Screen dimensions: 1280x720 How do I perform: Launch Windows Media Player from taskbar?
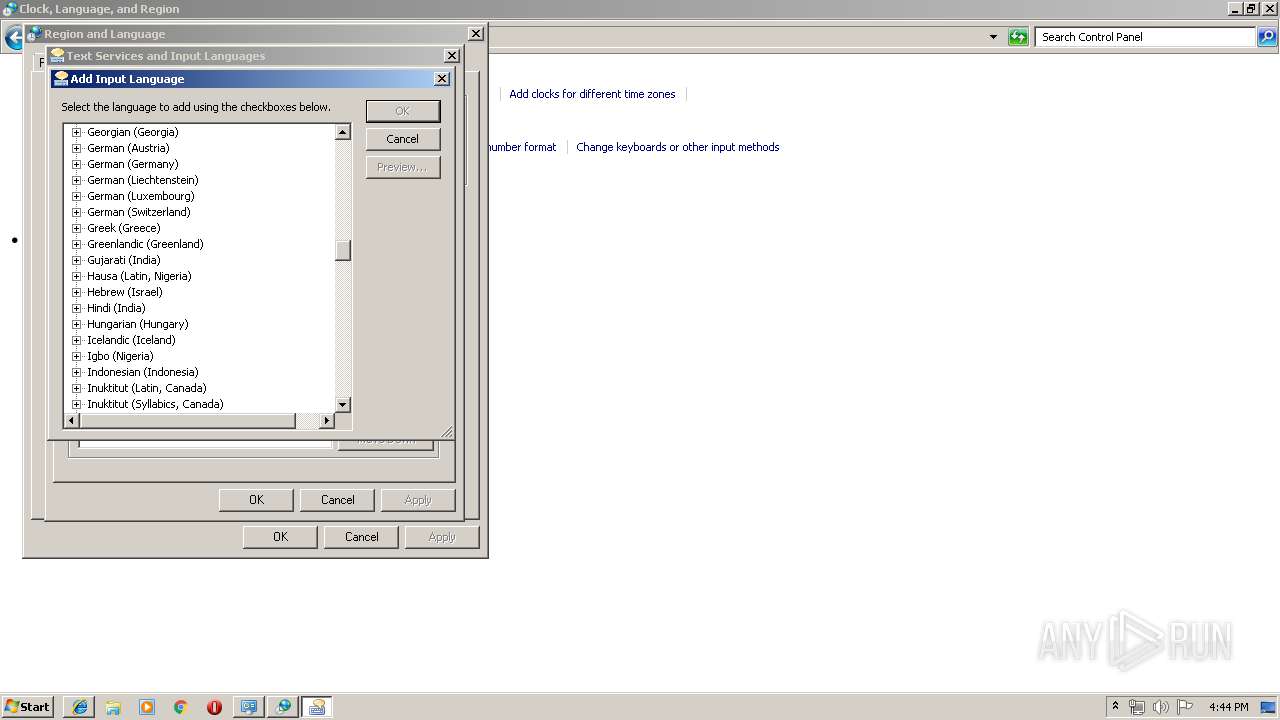pyautogui.click(x=147, y=707)
